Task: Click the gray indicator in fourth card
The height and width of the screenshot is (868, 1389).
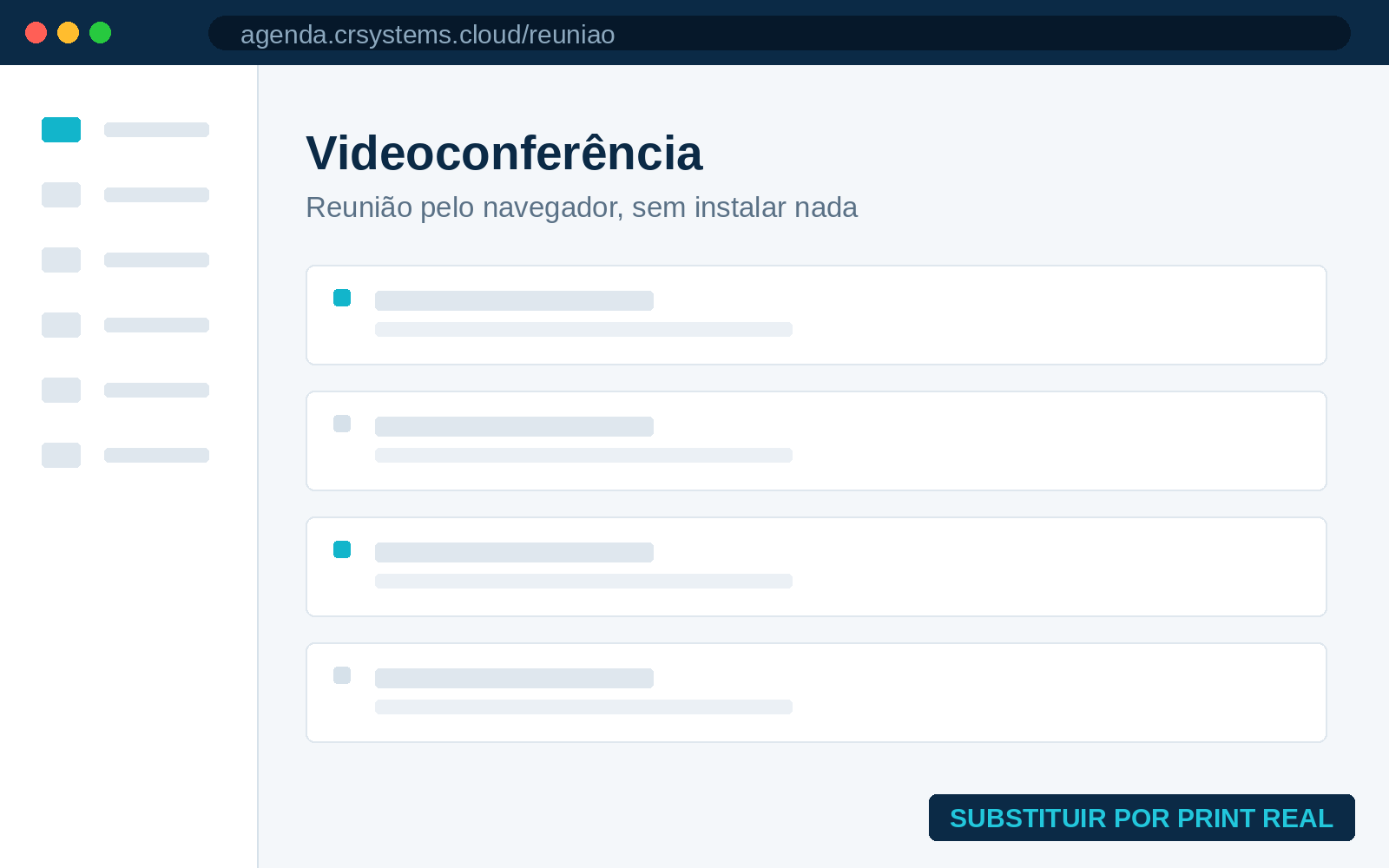Action: pos(342,675)
